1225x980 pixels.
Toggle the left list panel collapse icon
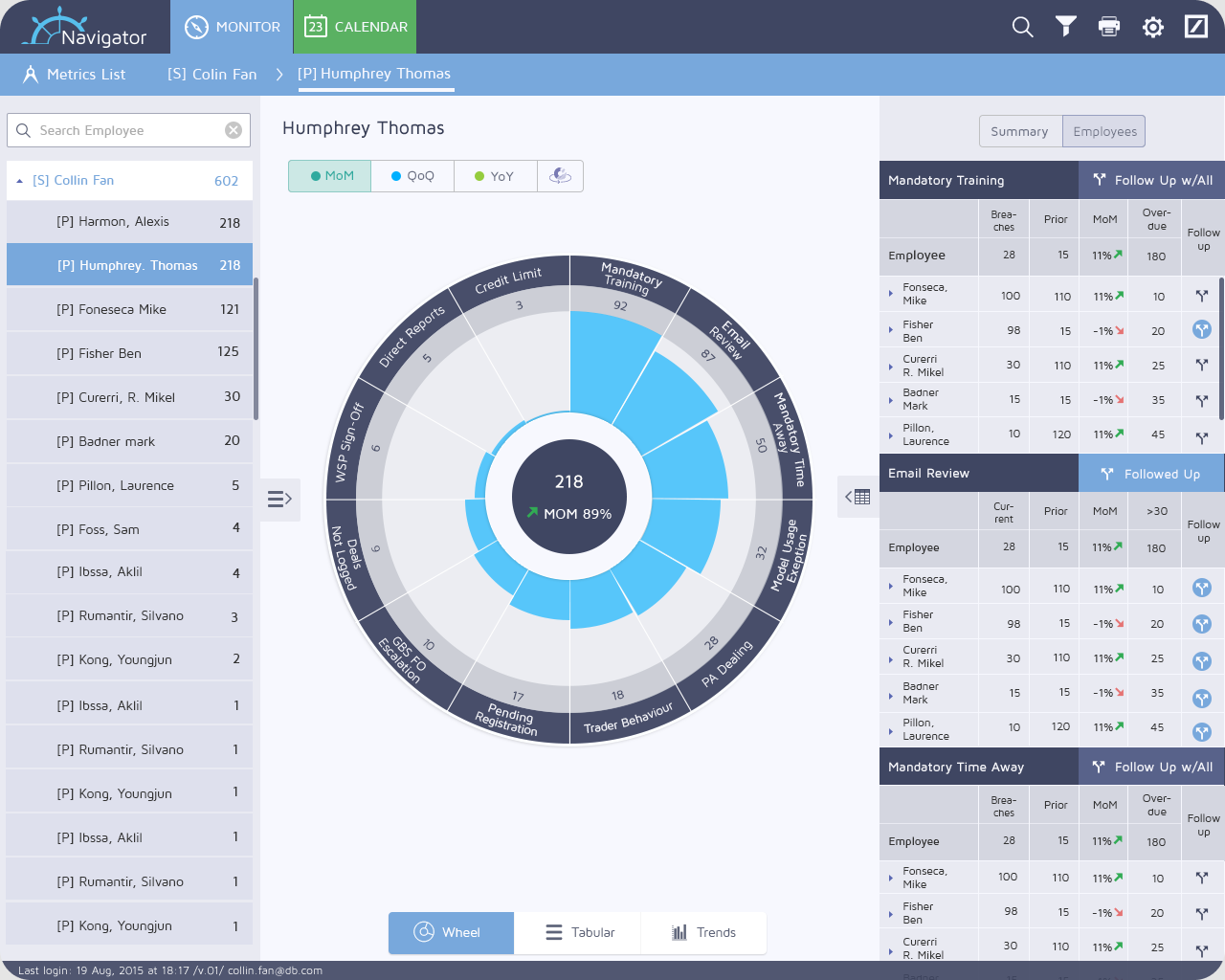tap(279, 499)
